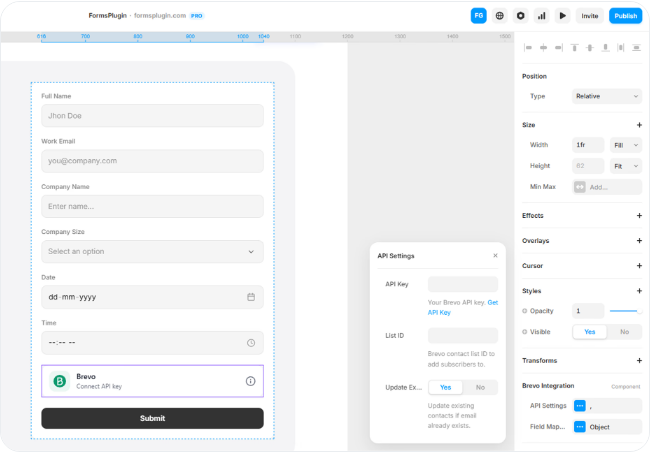Click the List ID input field

[463, 335]
